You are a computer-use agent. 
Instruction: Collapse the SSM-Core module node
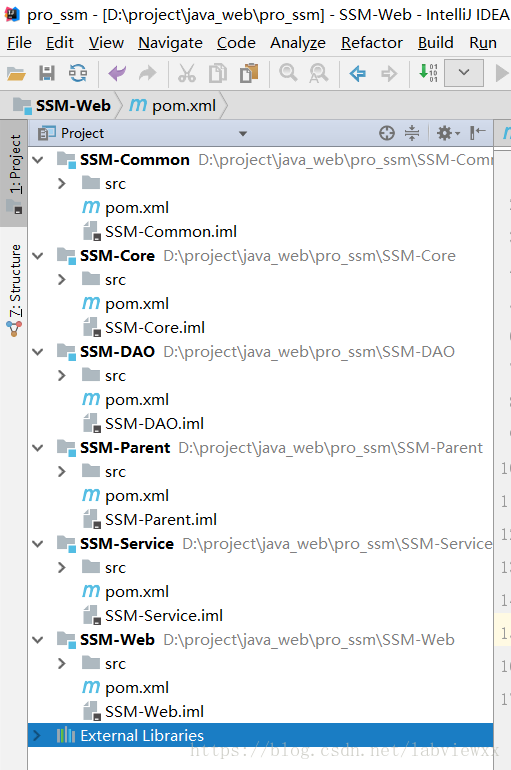[x=38, y=255]
